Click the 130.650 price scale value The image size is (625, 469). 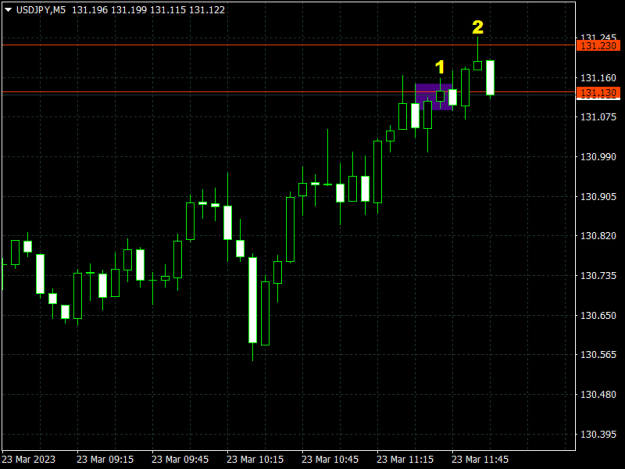coord(598,315)
